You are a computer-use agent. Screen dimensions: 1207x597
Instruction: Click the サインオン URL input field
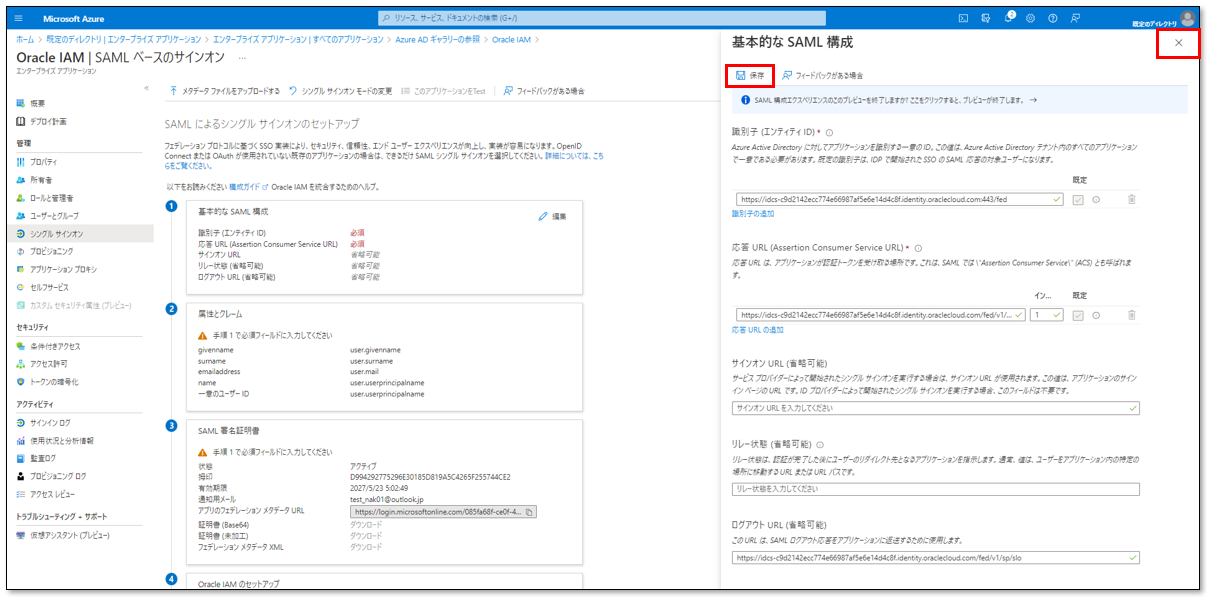point(935,408)
